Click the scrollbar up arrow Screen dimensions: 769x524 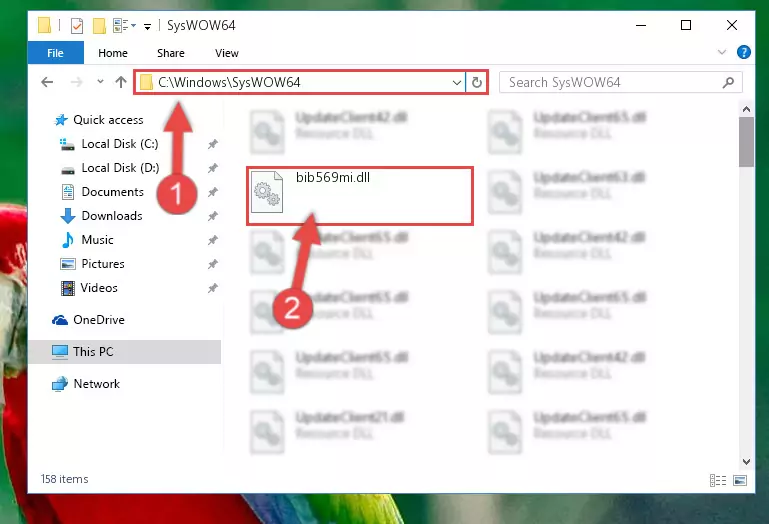(x=746, y=109)
